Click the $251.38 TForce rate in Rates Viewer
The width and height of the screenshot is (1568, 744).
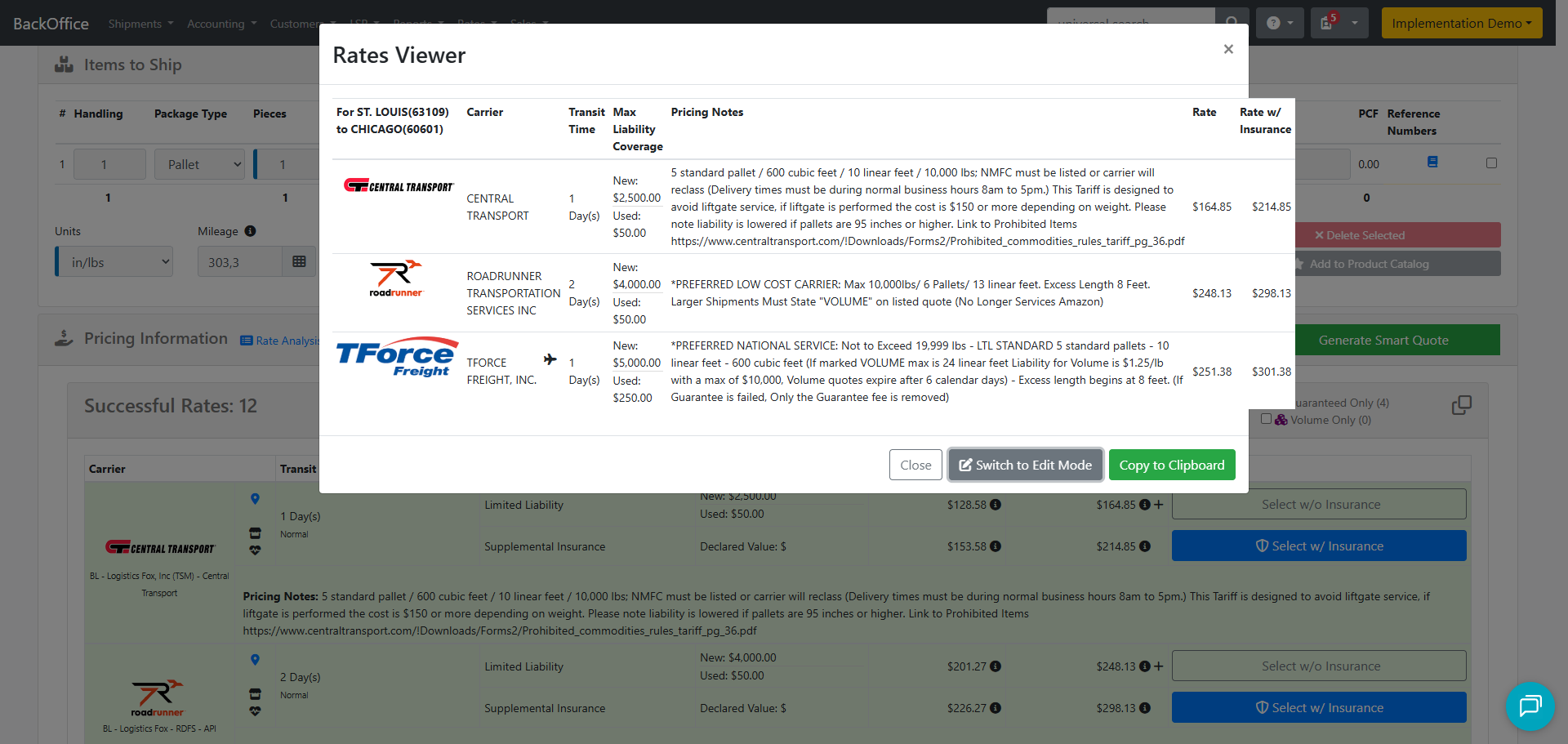[x=1212, y=372]
